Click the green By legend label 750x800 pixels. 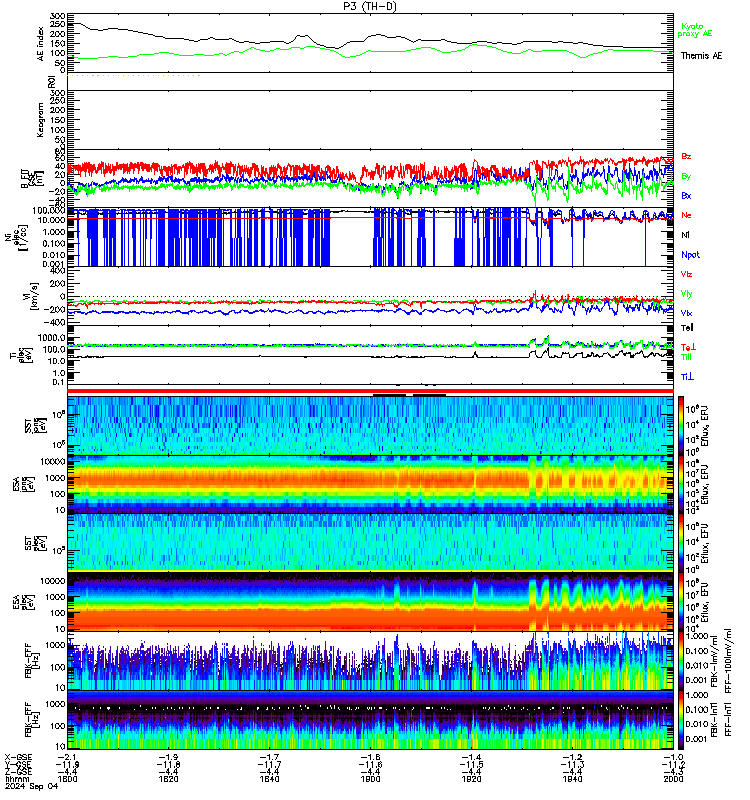(686, 176)
